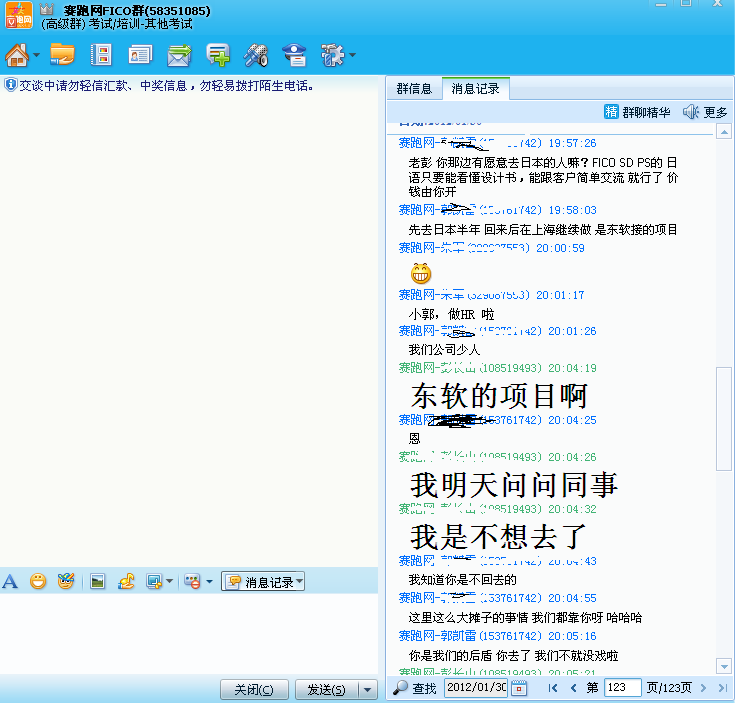Open 群聊精华 highlights
The height and width of the screenshot is (703, 735).
637,112
